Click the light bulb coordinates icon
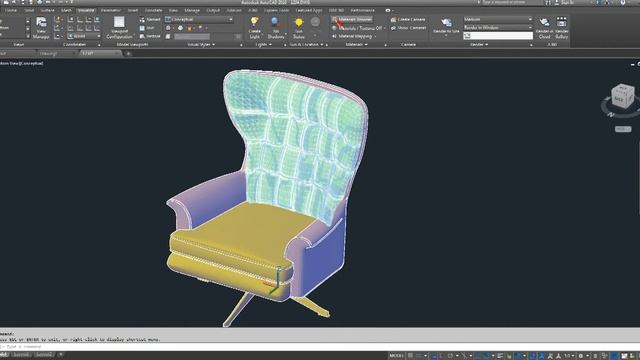640x360 pixels. (x=57, y=19)
